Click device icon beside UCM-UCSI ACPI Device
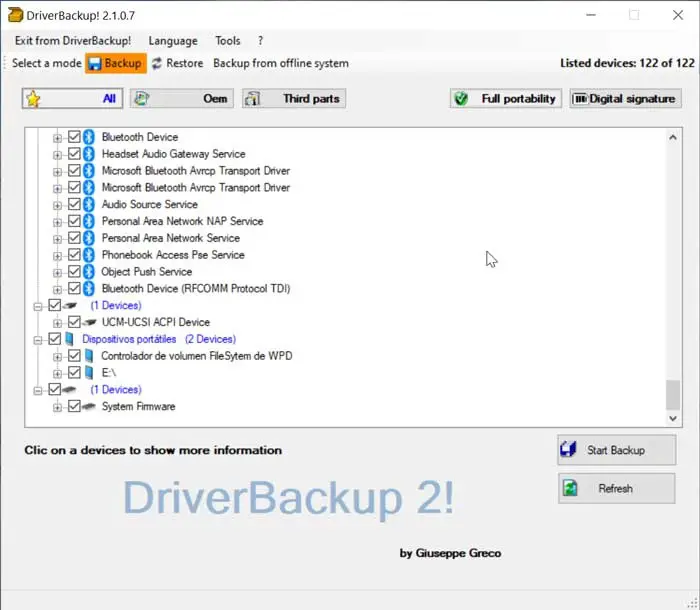 pos(90,322)
